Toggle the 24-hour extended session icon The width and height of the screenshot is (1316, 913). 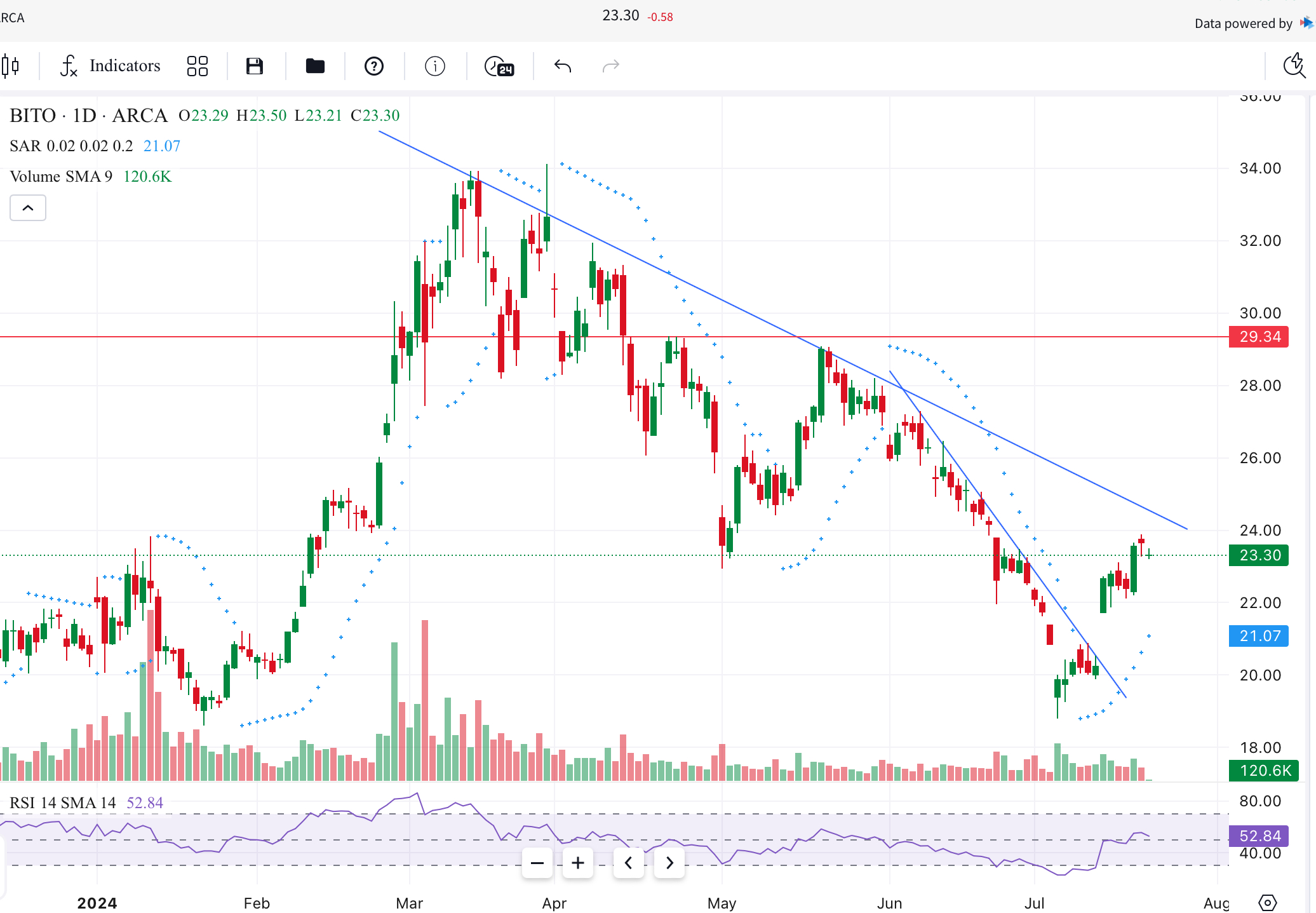[499, 66]
